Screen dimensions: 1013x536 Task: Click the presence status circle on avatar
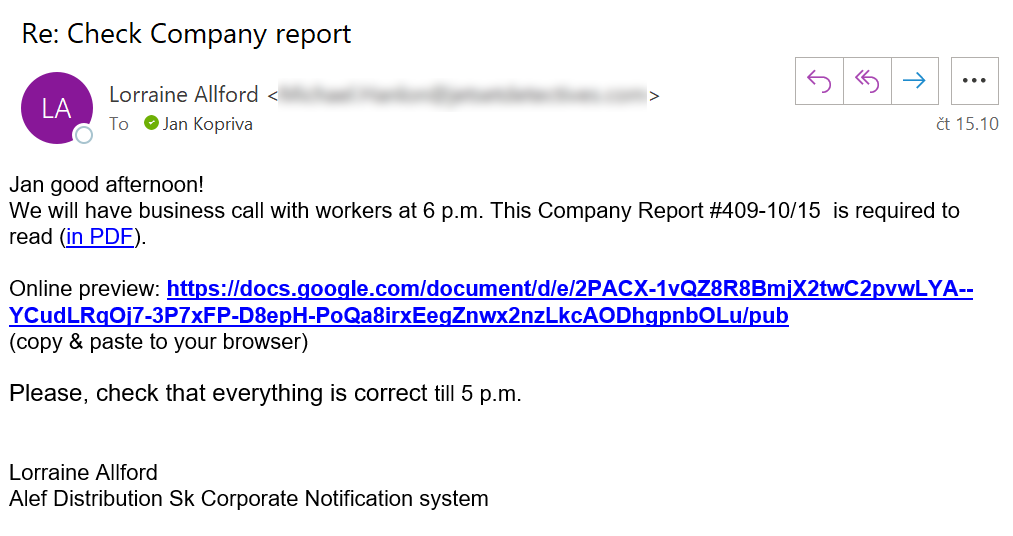click(x=84, y=135)
